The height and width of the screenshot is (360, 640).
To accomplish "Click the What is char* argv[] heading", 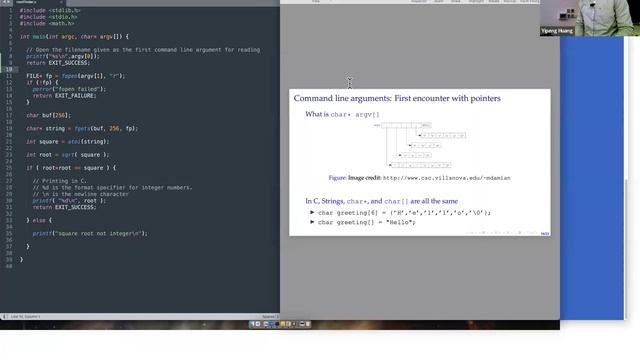I will pos(342,114).
